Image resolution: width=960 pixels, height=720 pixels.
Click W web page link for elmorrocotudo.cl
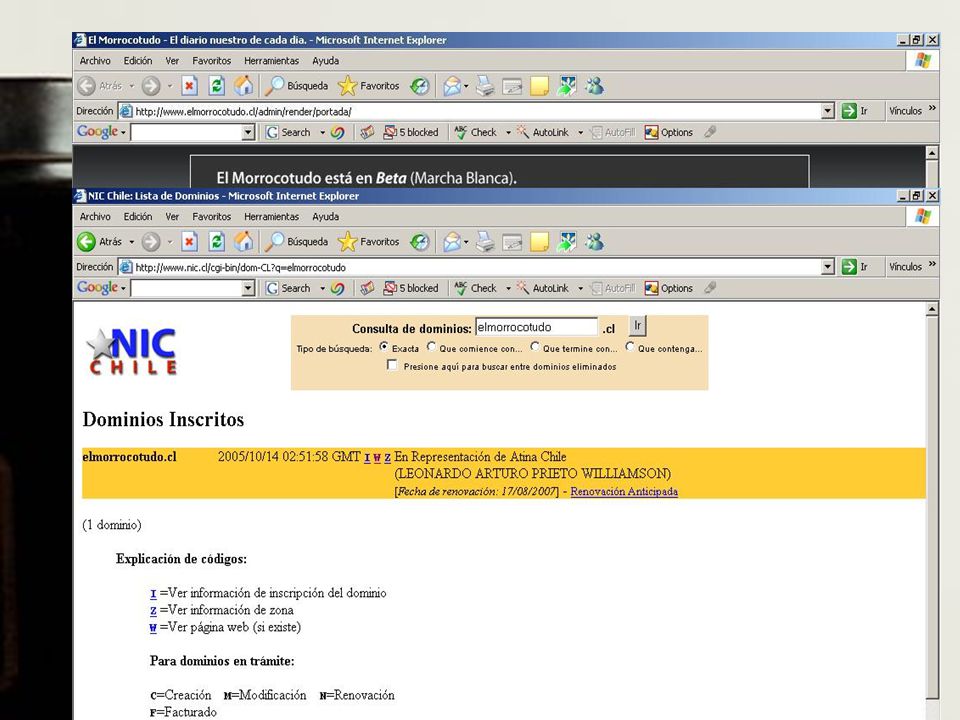click(x=377, y=457)
